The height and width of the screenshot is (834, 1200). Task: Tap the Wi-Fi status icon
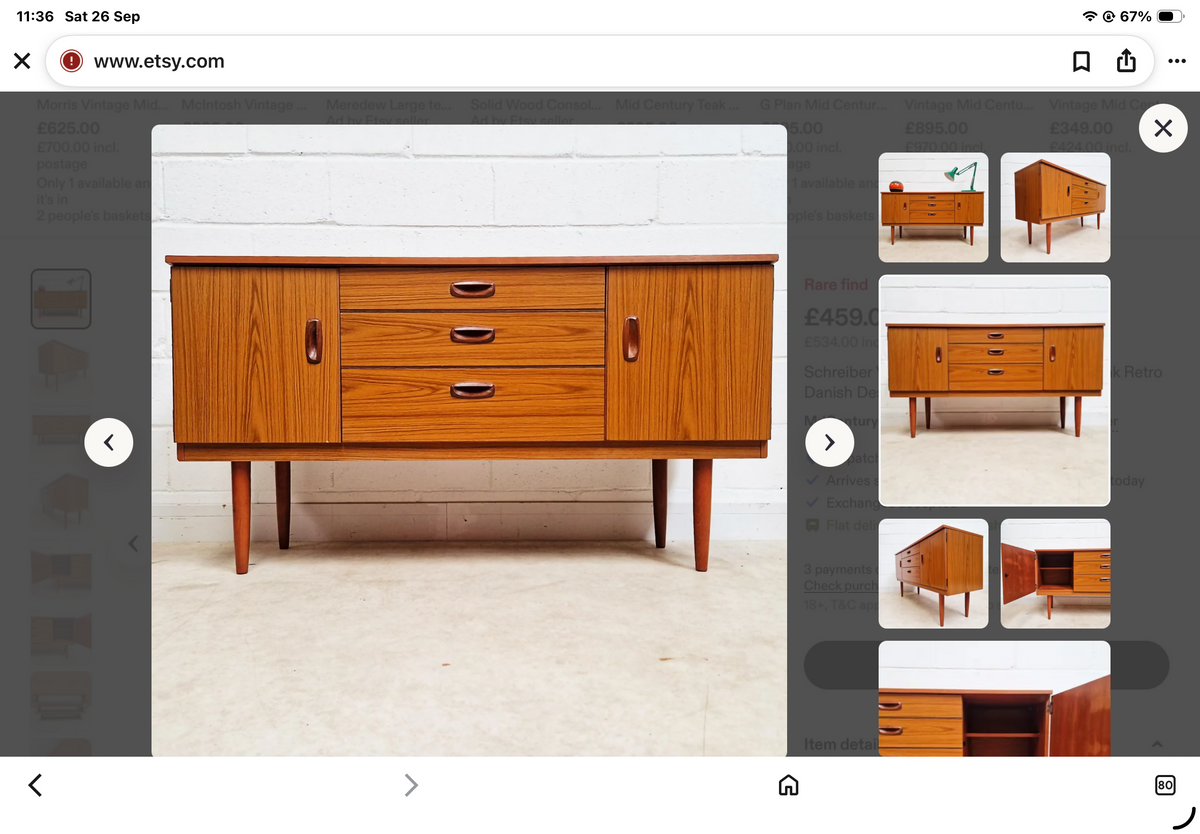click(x=1089, y=16)
